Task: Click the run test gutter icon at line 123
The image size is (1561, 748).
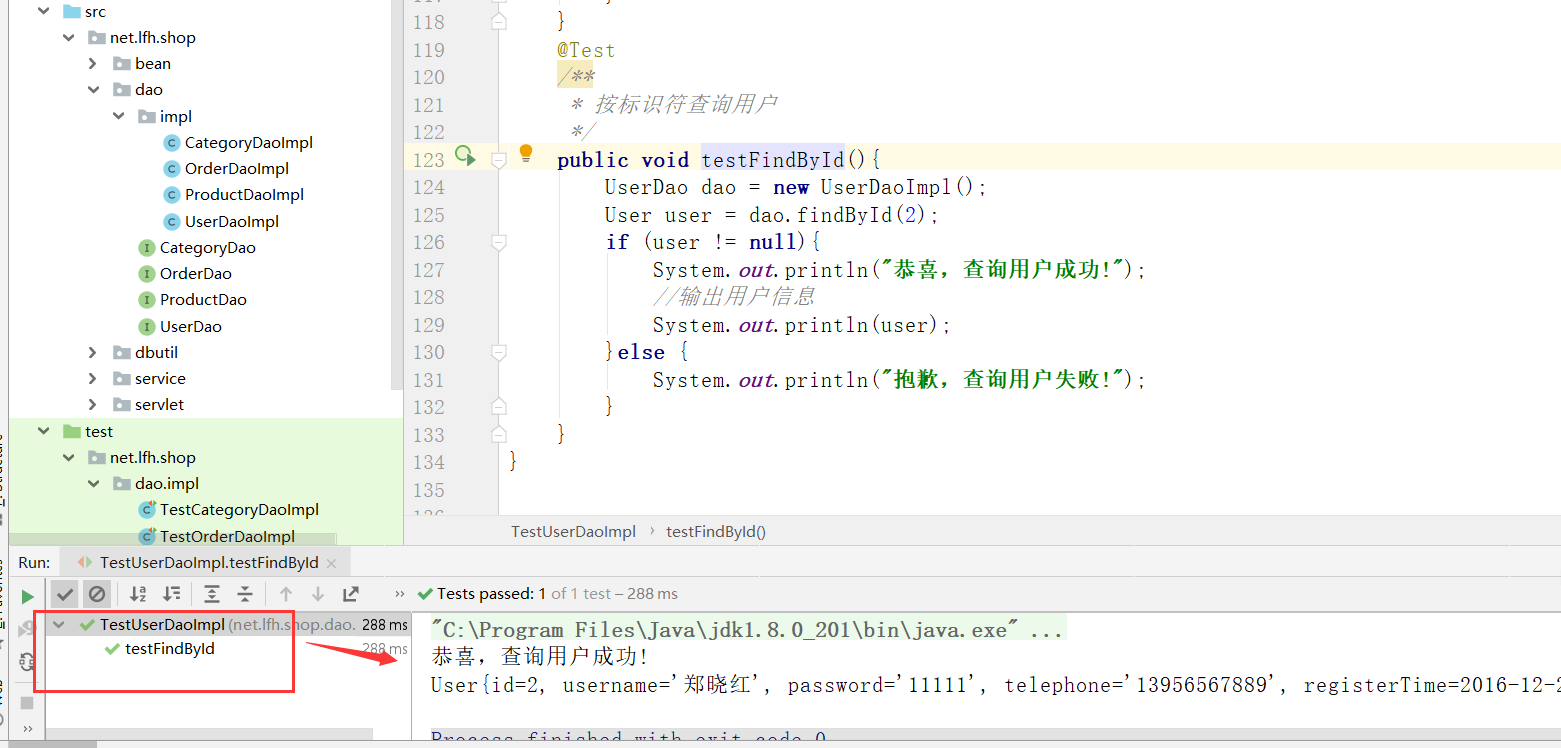Action: click(464, 155)
